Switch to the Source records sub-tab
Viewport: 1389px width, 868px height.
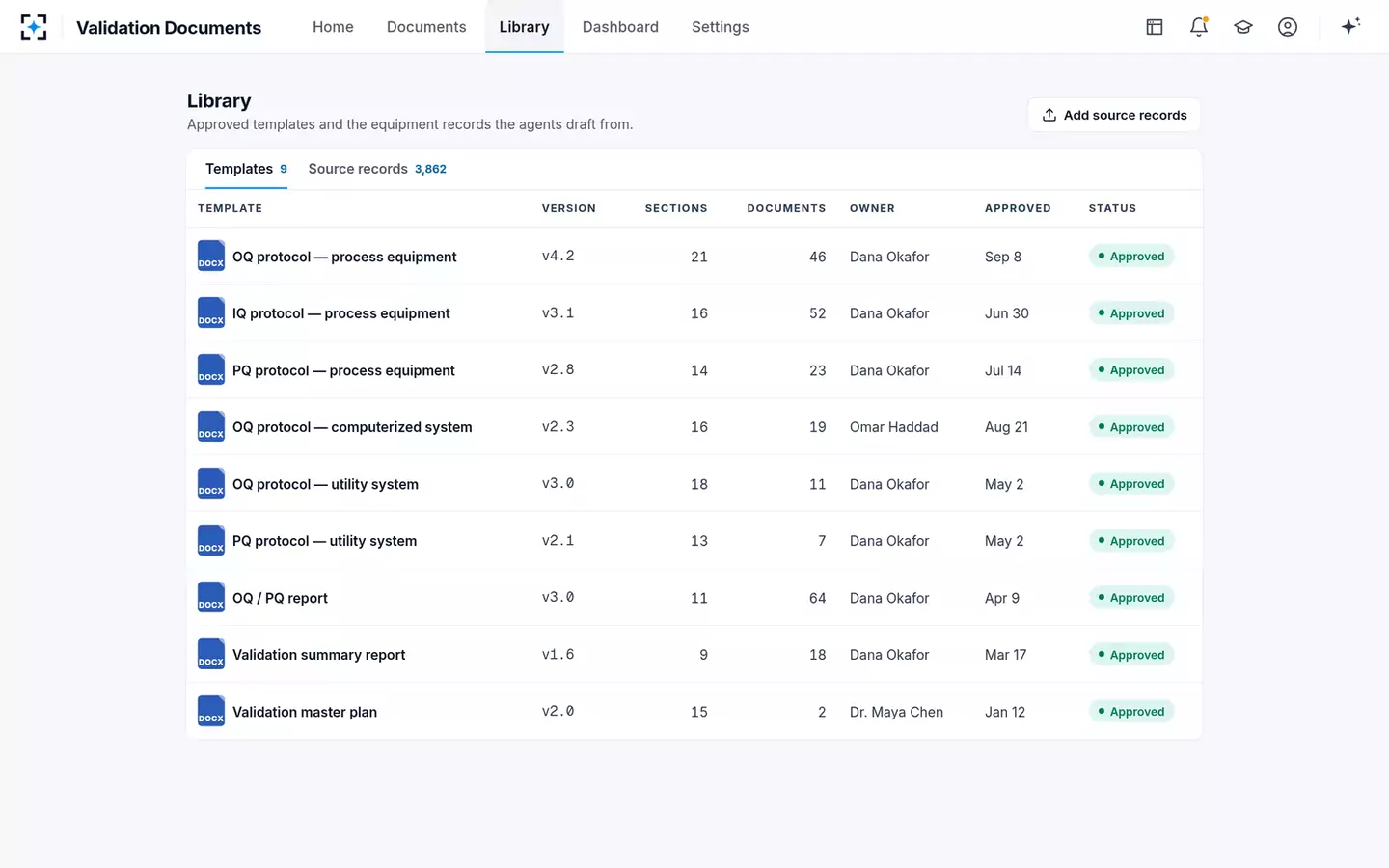[x=377, y=169]
